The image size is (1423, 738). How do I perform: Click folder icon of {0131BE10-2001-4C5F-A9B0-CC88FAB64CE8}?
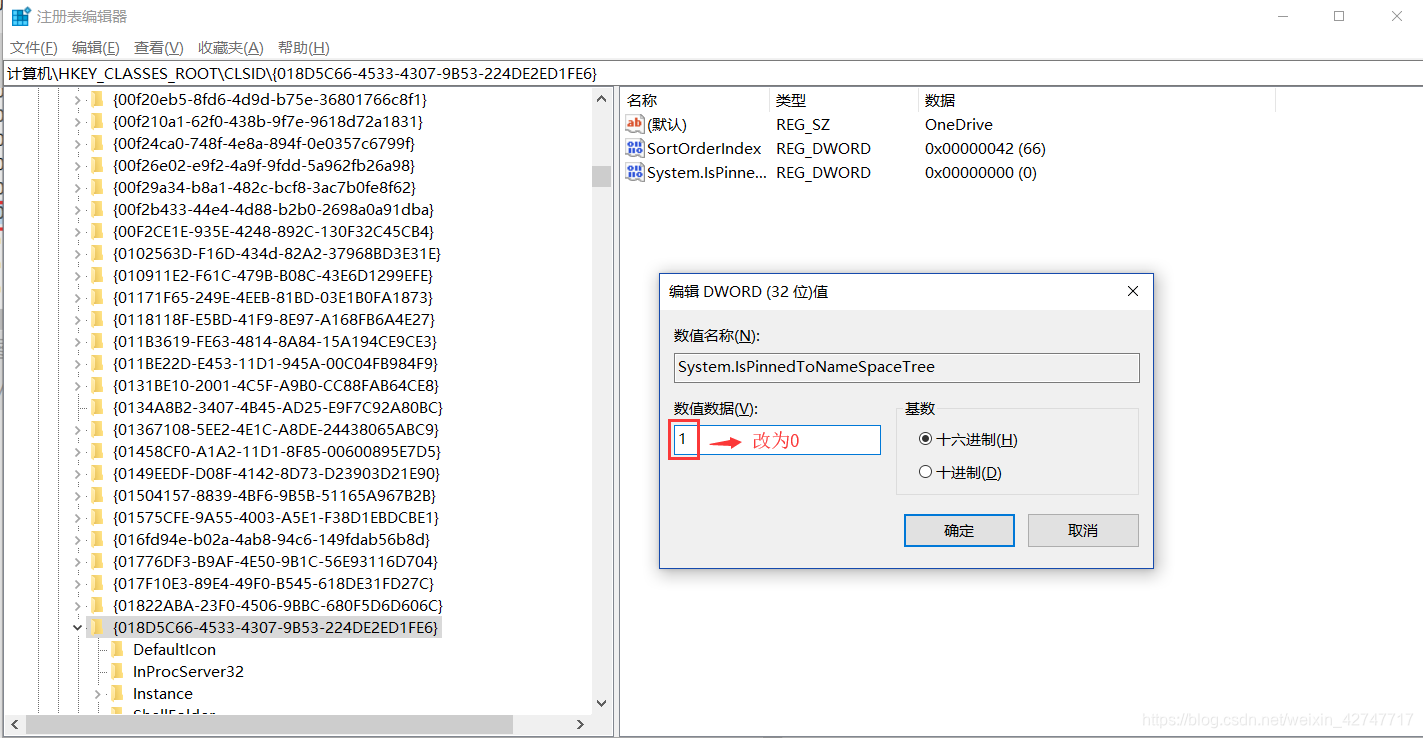click(x=97, y=385)
